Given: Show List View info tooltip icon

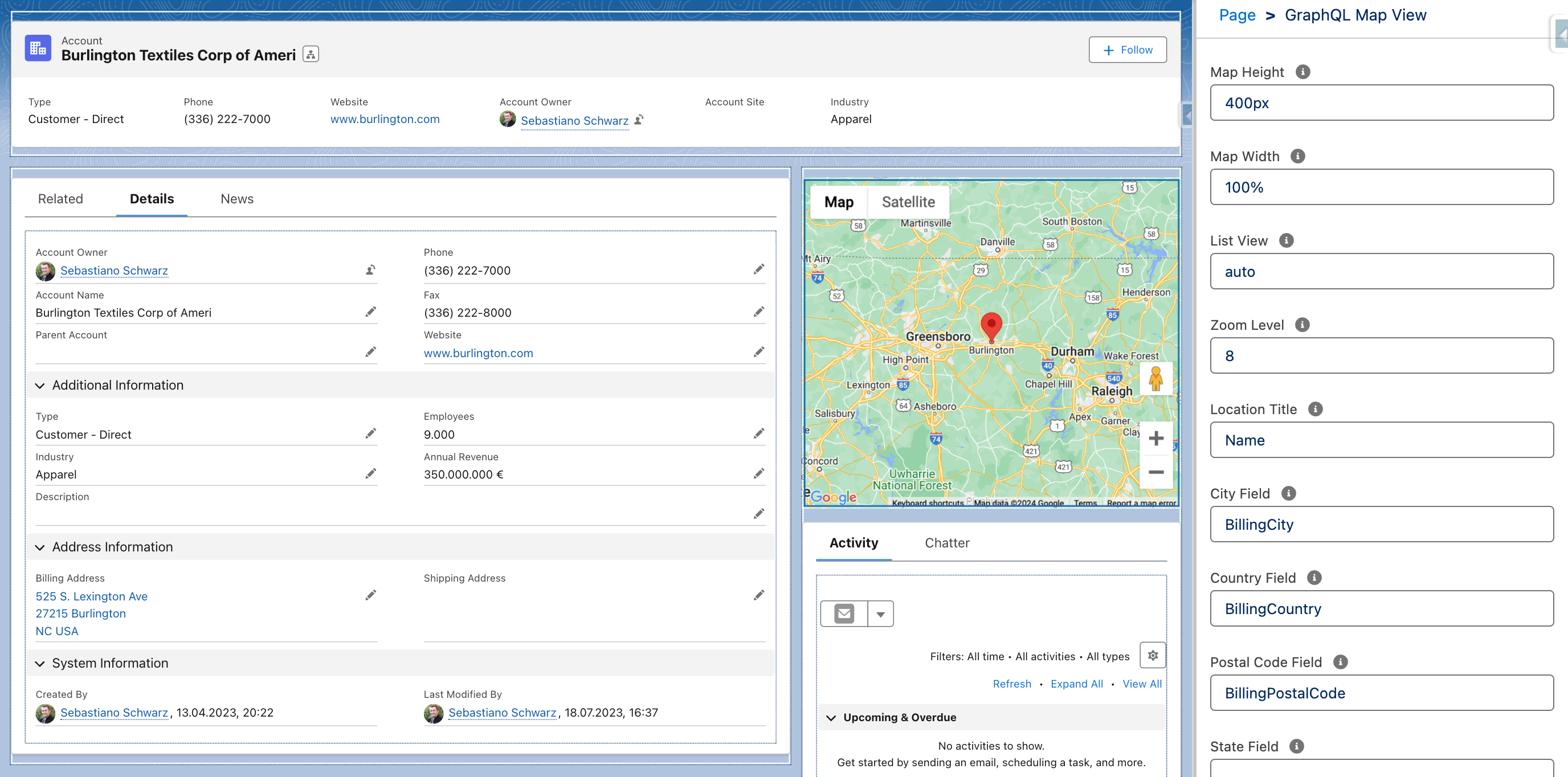Looking at the screenshot, I should 1285,240.
